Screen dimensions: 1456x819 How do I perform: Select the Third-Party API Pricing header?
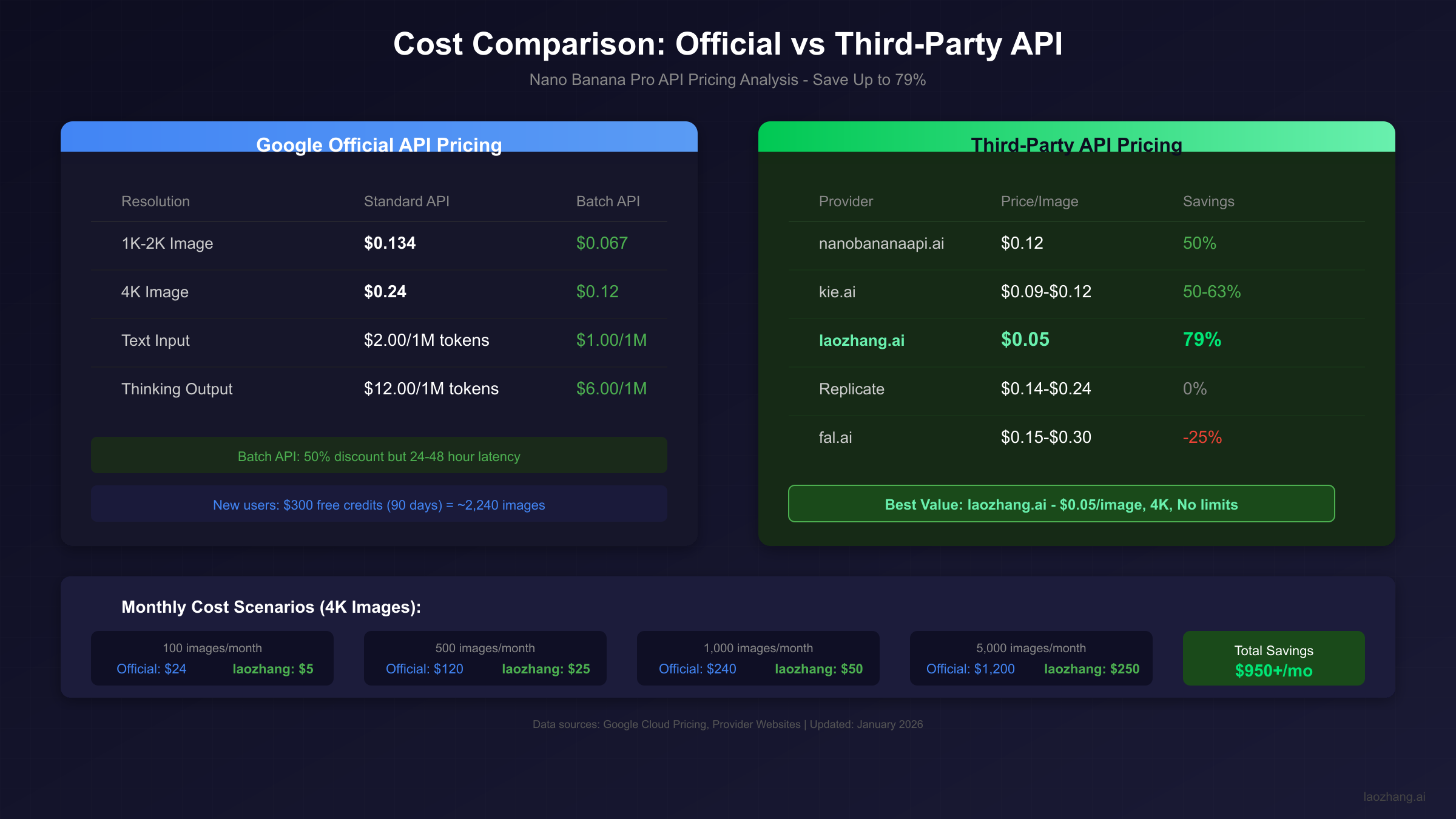click(1077, 145)
